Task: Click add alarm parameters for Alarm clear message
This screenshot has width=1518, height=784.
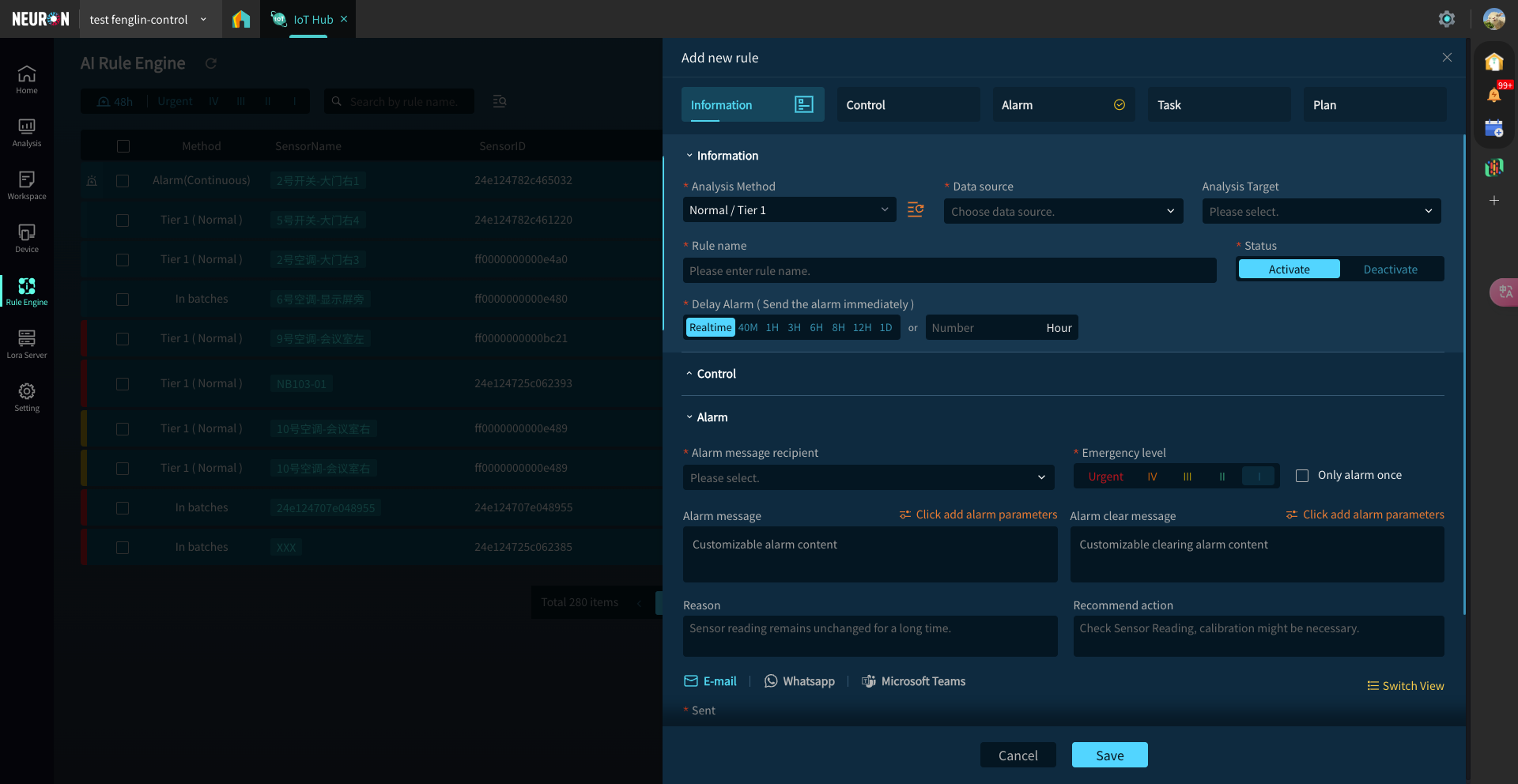Action: (x=1365, y=514)
